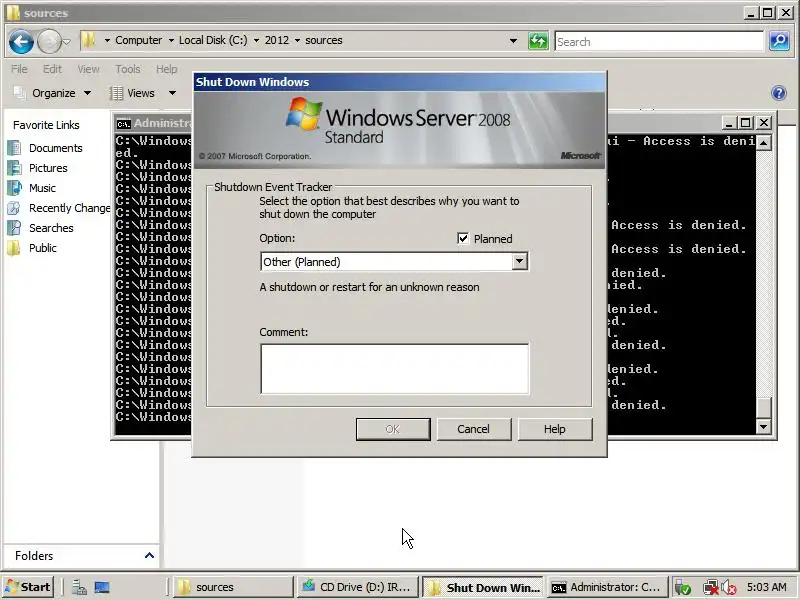Expand the arrow before Computer in address bar
The height and width of the screenshot is (600, 800).
(x=107, y=40)
